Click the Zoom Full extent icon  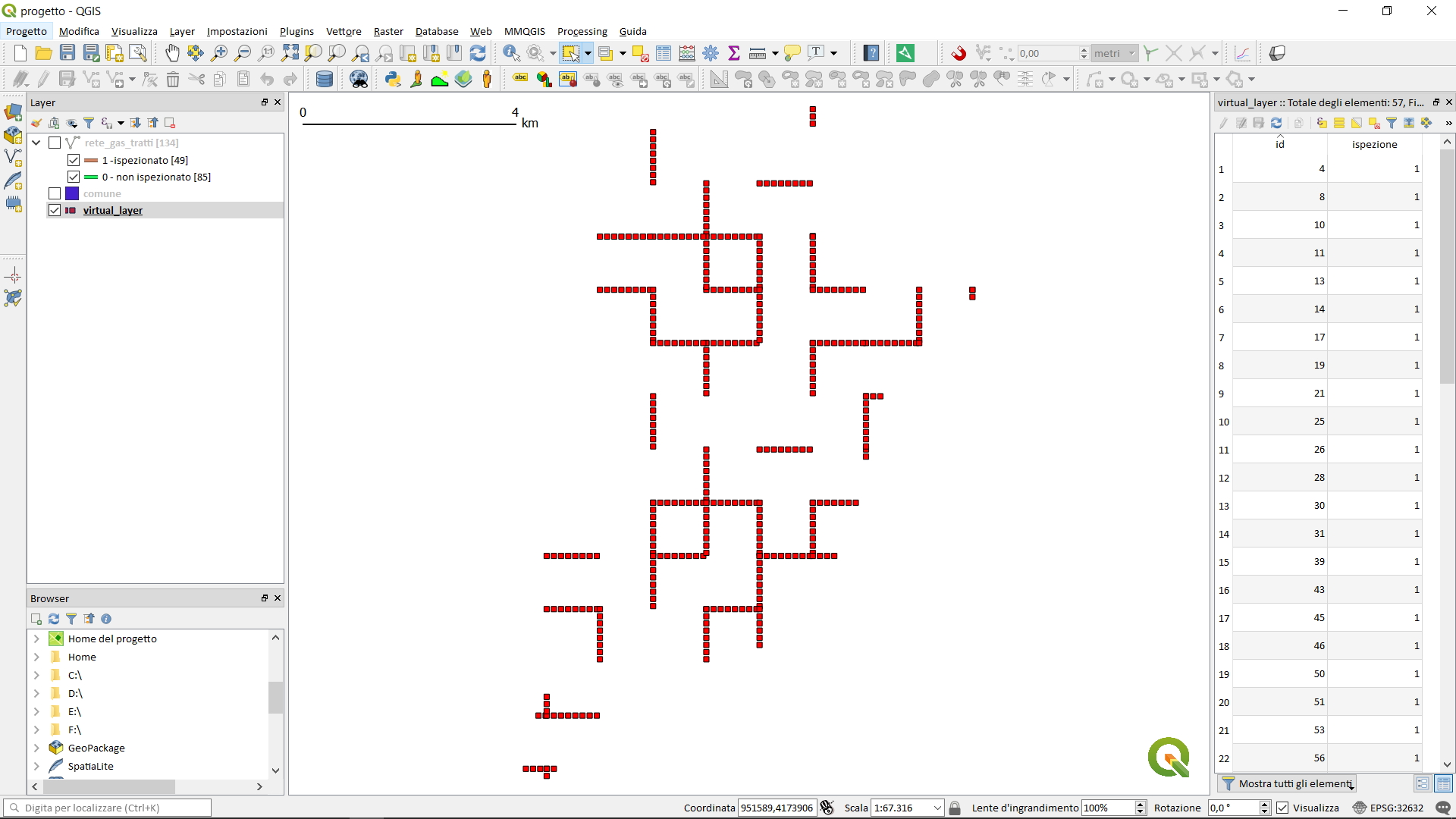(x=290, y=53)
